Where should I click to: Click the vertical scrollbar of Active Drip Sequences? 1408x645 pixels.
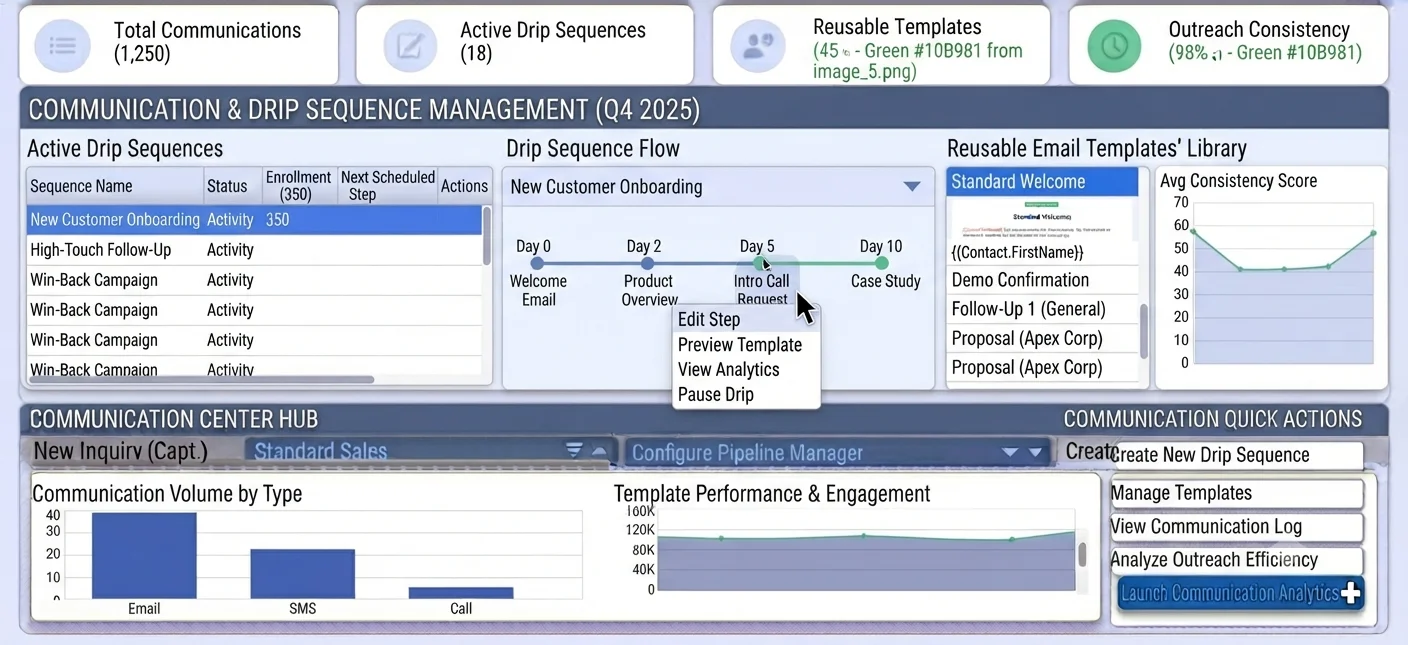click(487, 236)
